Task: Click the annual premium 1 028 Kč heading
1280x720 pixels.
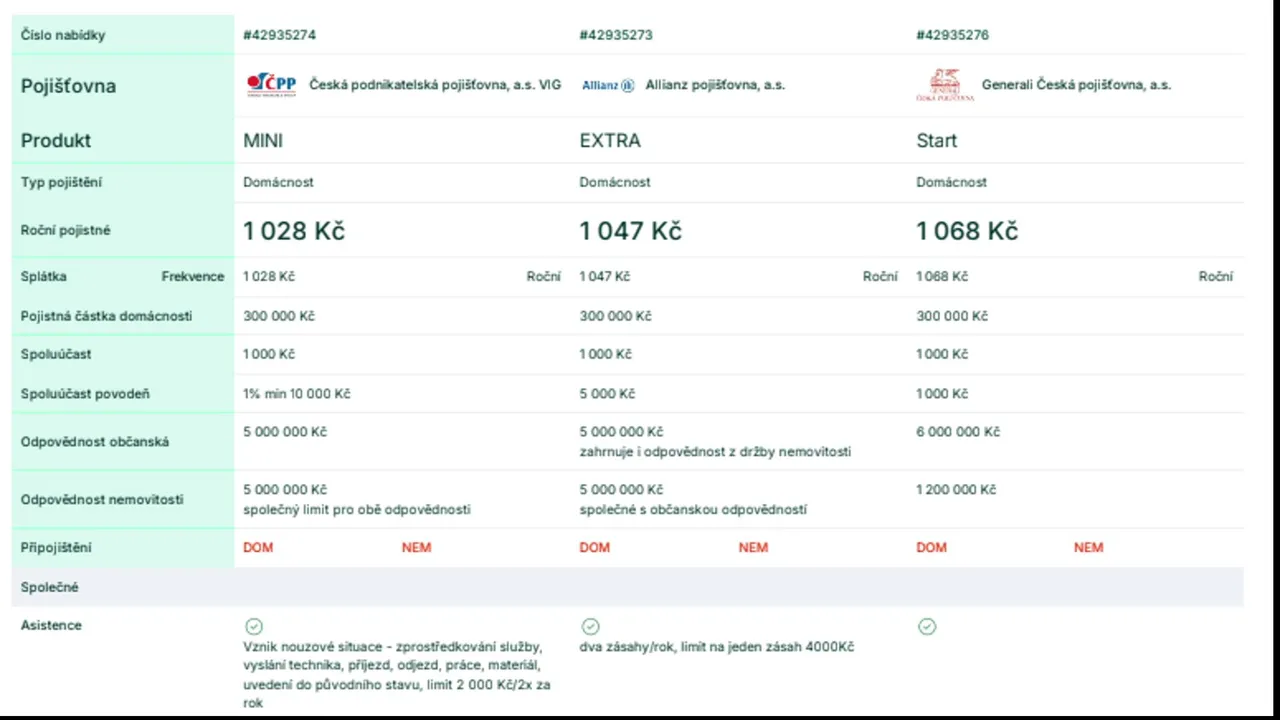Action: point(294,231)
